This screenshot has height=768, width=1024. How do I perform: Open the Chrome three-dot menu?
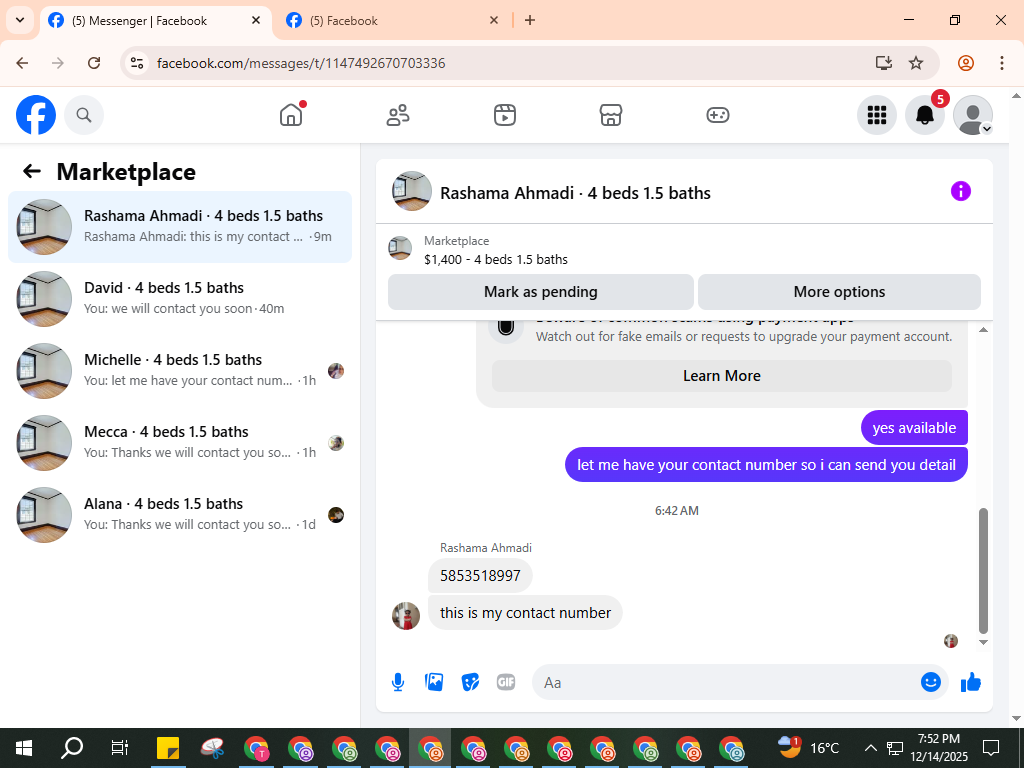1002,63
